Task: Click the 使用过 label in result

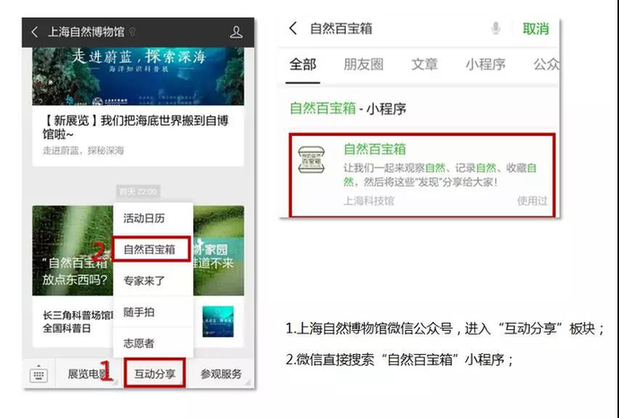Action: 532,201
